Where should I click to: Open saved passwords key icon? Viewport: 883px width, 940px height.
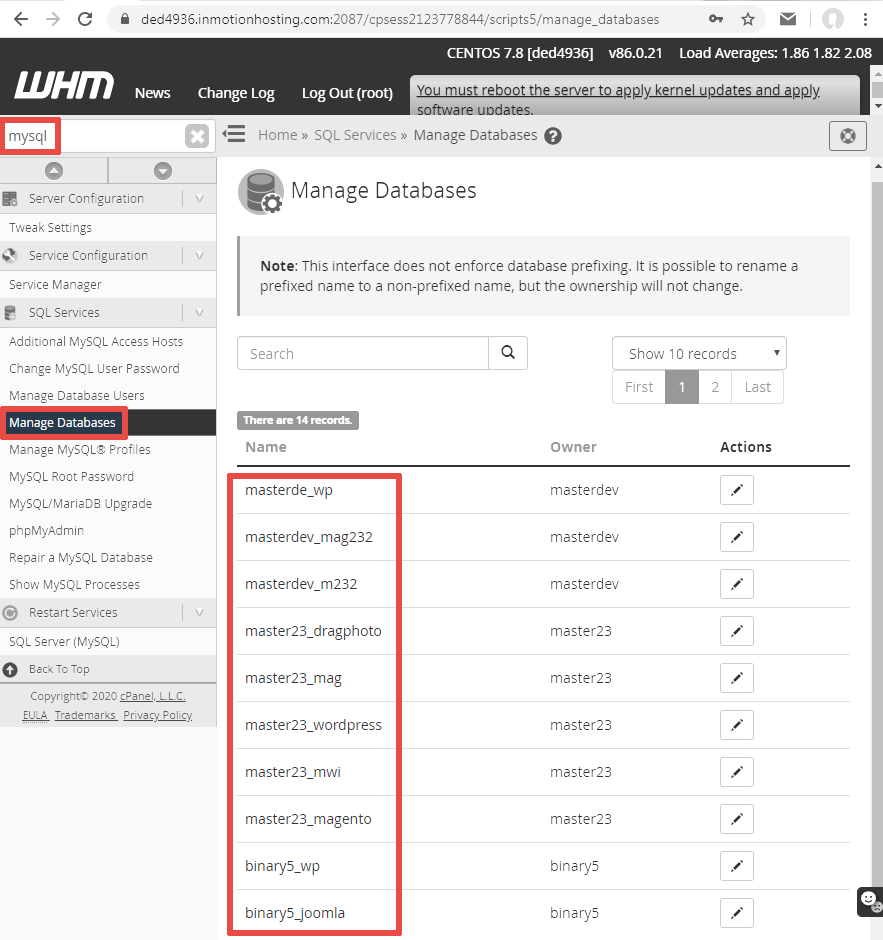716,19
